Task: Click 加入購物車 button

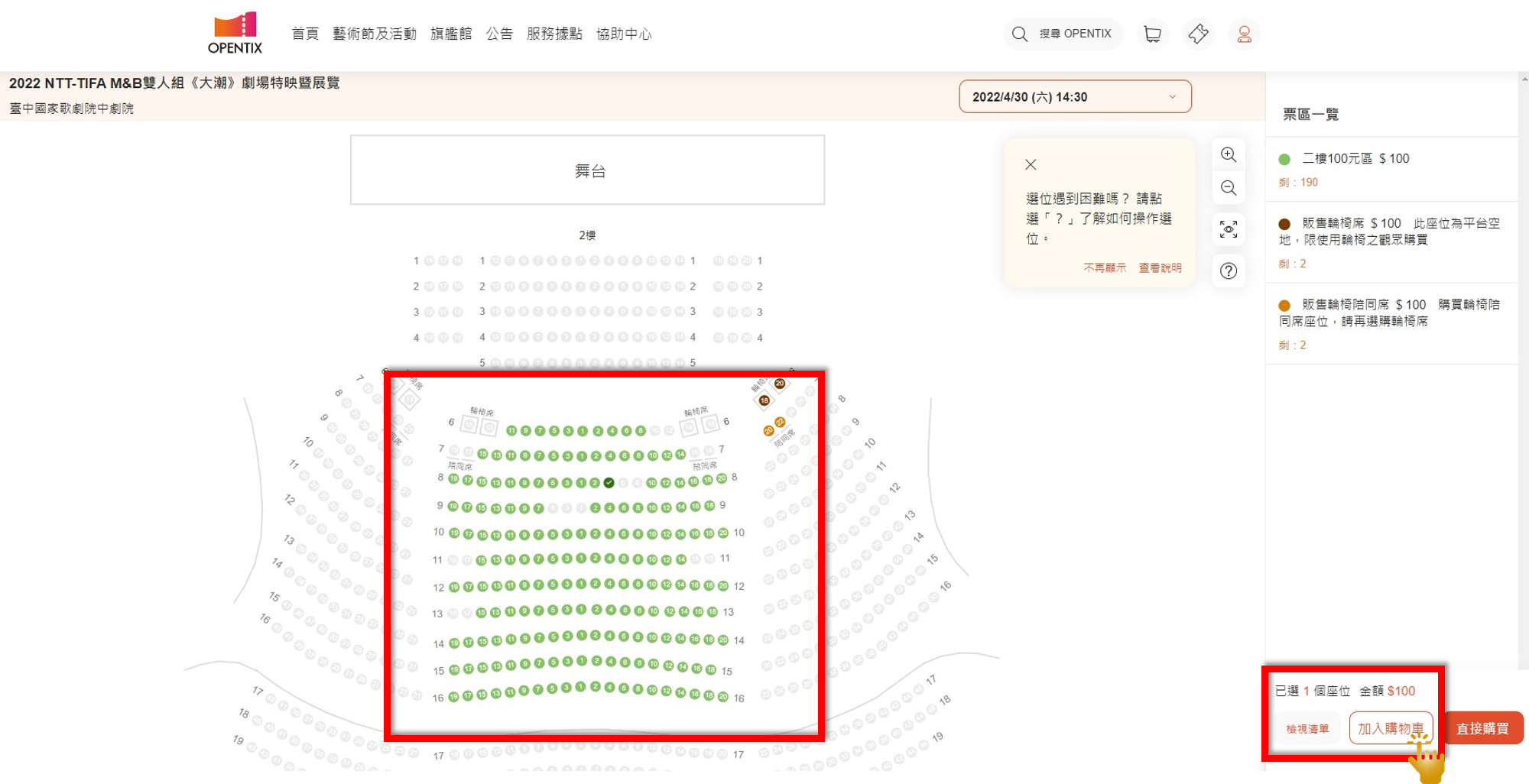Action: pos(1391,728)
